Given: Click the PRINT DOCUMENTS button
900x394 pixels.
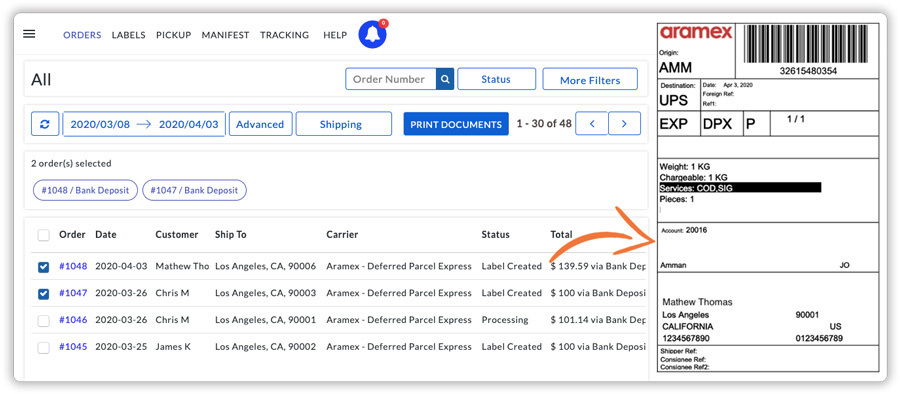Looking at the screenshot, I should 456,124.
